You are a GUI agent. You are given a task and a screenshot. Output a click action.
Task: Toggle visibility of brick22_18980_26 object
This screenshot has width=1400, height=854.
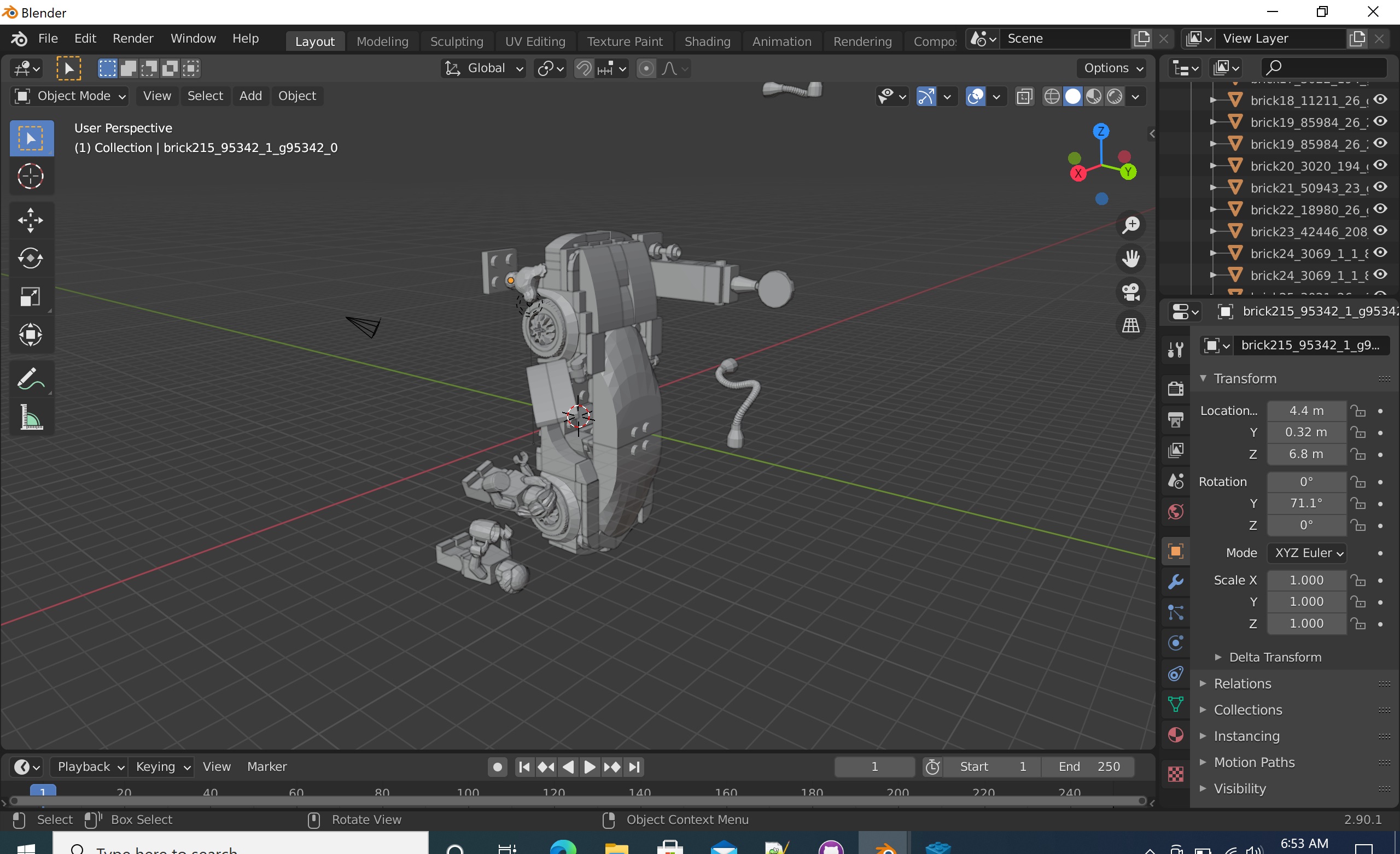click(1380, 209)
